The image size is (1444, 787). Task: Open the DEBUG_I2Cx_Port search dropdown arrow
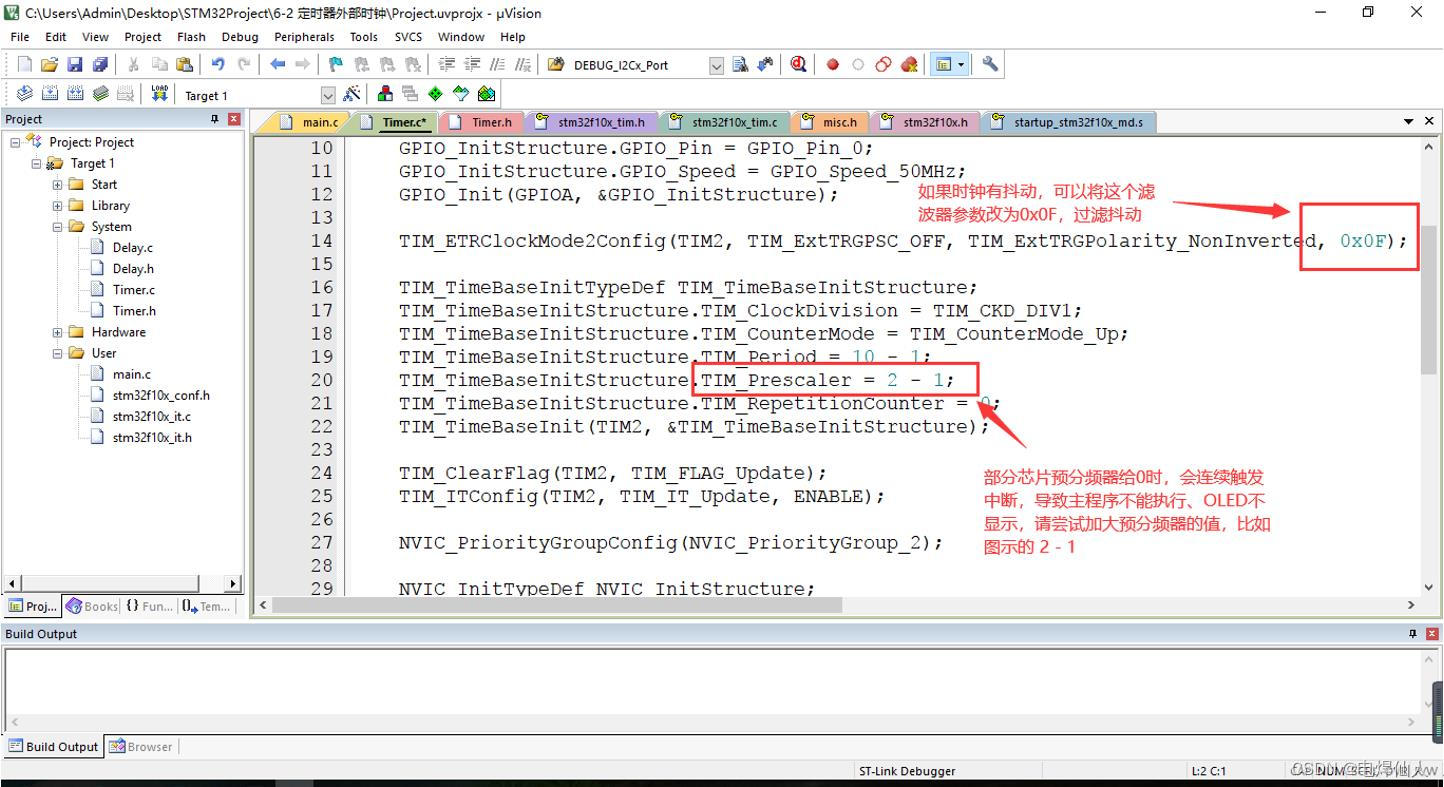(x=716, y=65)
